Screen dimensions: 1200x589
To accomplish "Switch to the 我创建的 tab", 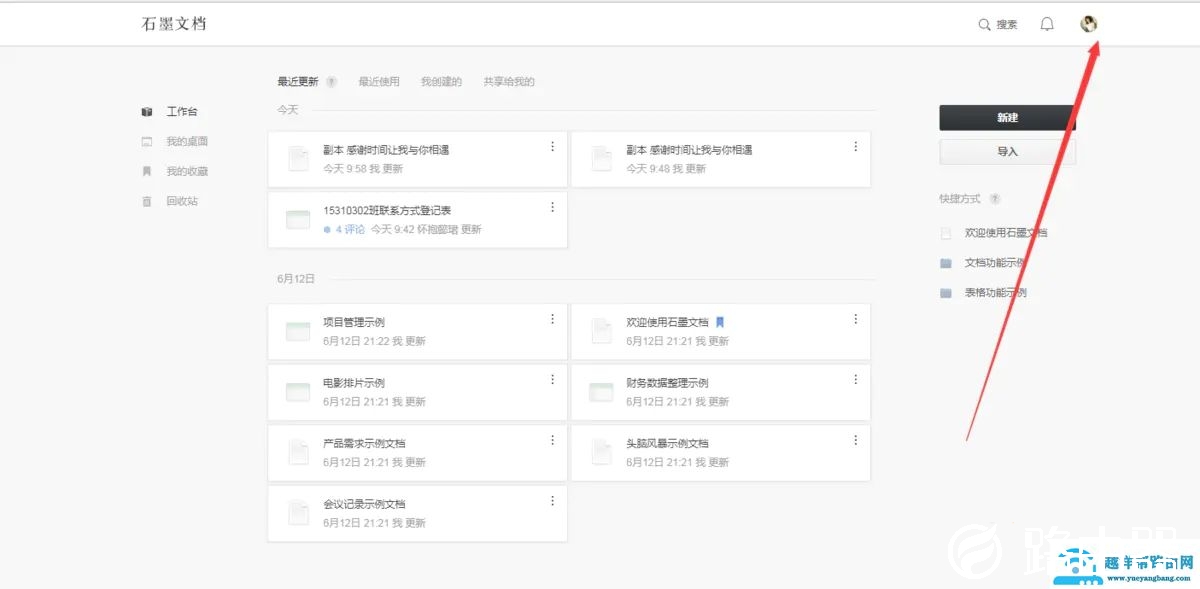I will [441, 82].
